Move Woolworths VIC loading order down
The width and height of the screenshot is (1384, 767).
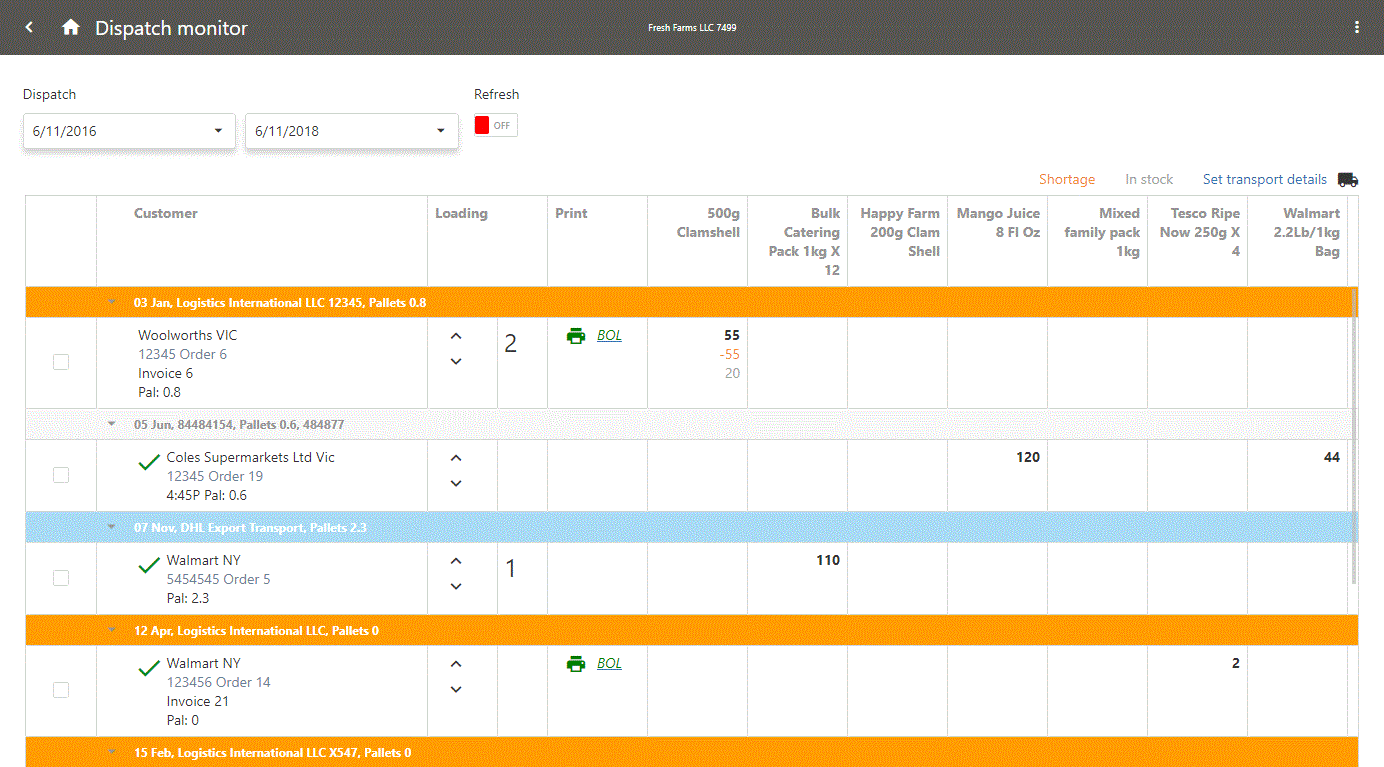click(456, 361)
